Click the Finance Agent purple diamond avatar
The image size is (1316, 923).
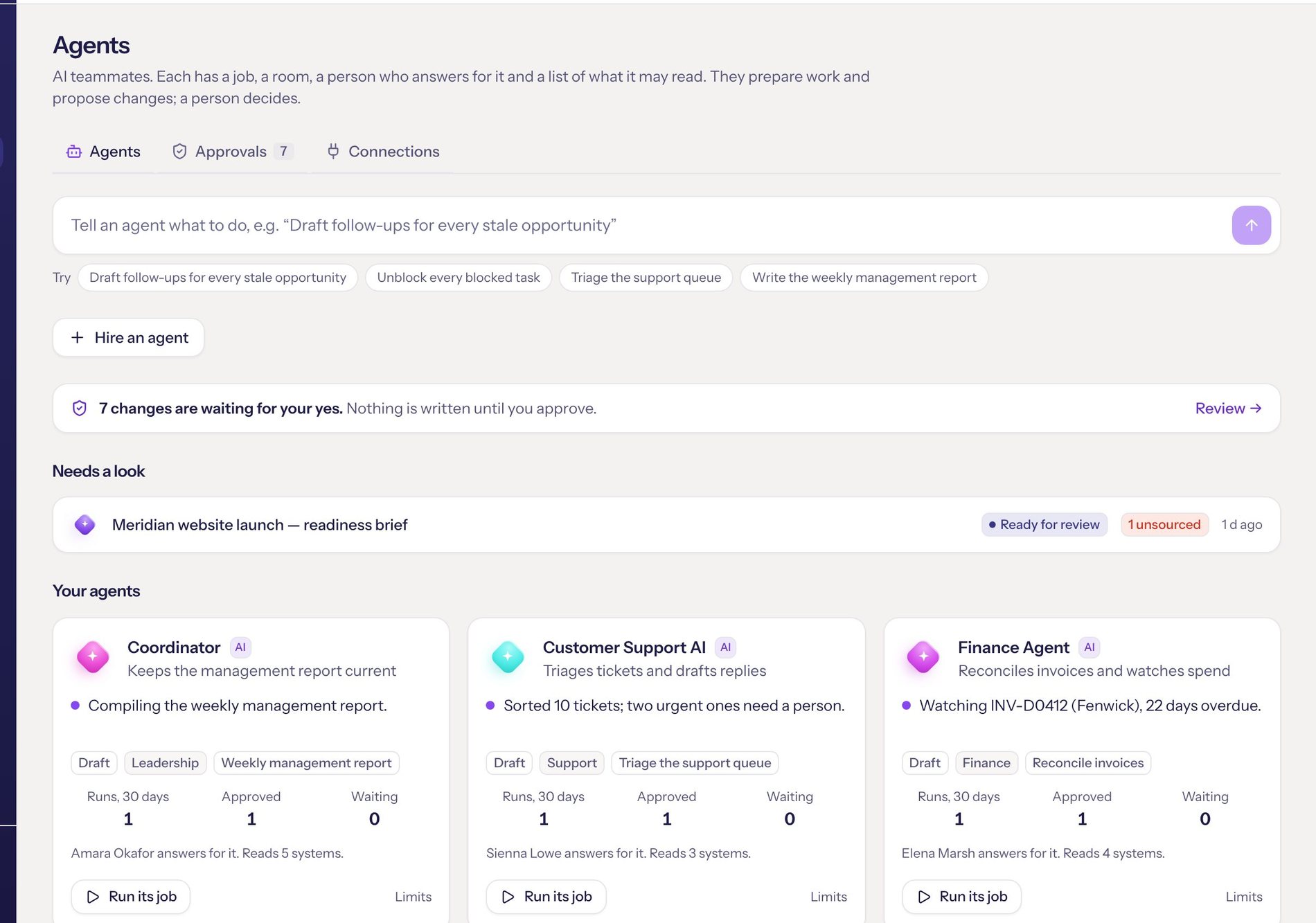pyautogui.click(x=923, y=657)
